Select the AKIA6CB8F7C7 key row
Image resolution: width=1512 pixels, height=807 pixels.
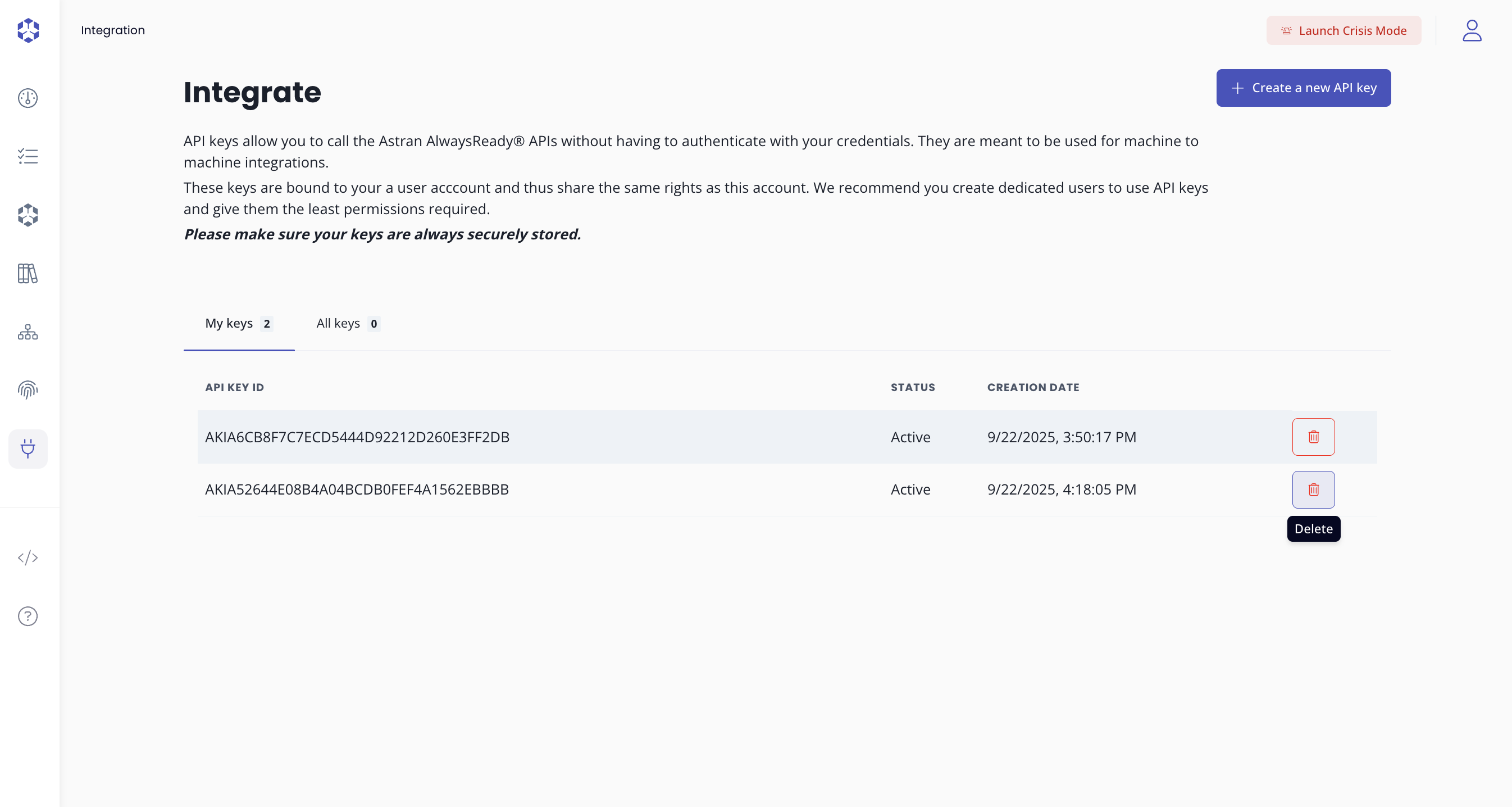tap(357, 437)
